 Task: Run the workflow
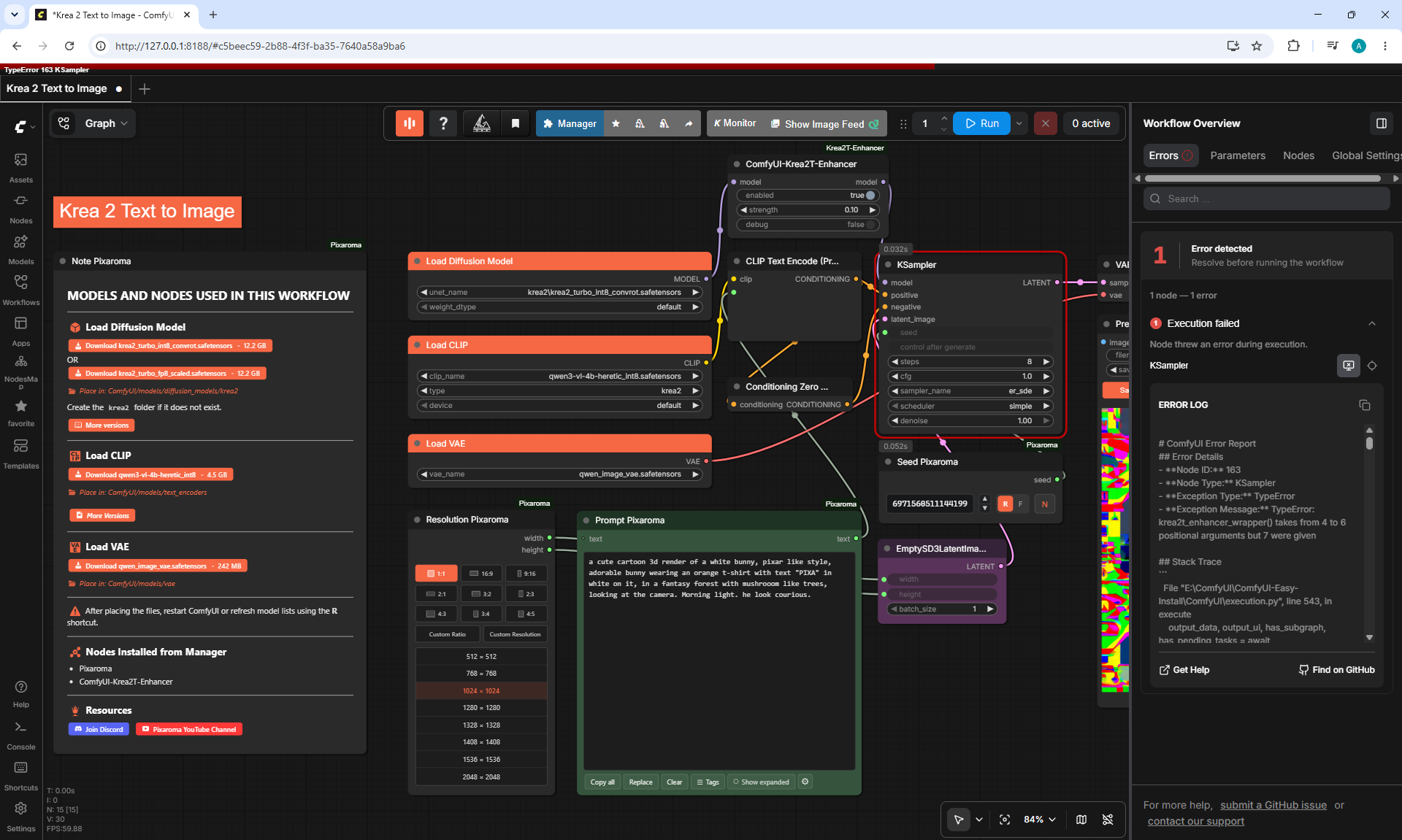tap(982, 123)
